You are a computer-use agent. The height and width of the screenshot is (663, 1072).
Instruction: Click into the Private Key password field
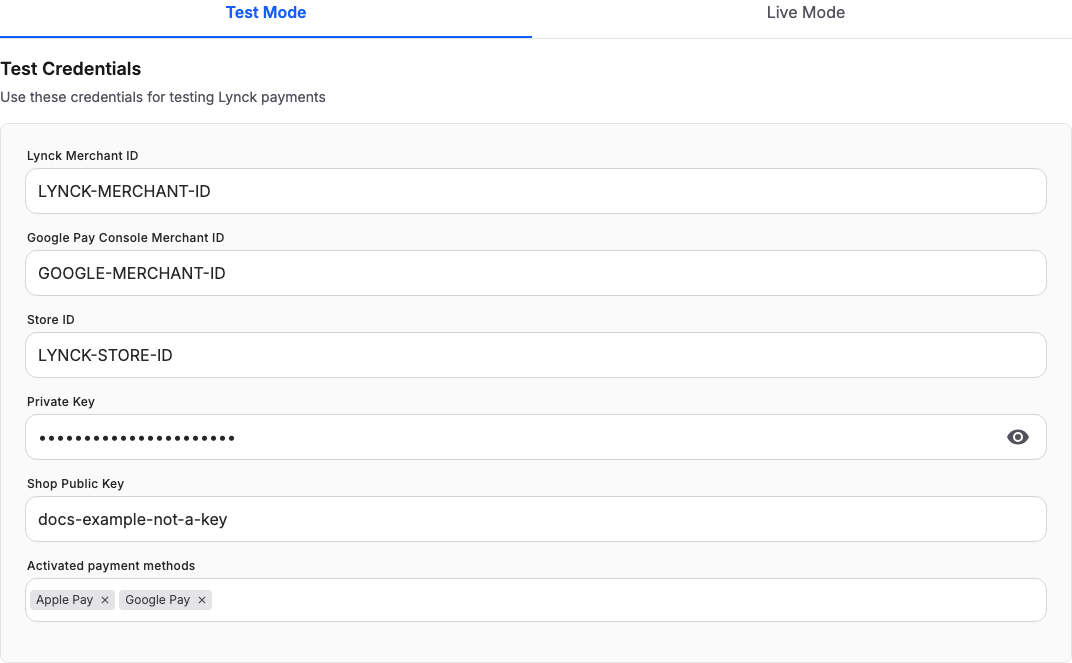pyautogui.click(x=535, y=437)
